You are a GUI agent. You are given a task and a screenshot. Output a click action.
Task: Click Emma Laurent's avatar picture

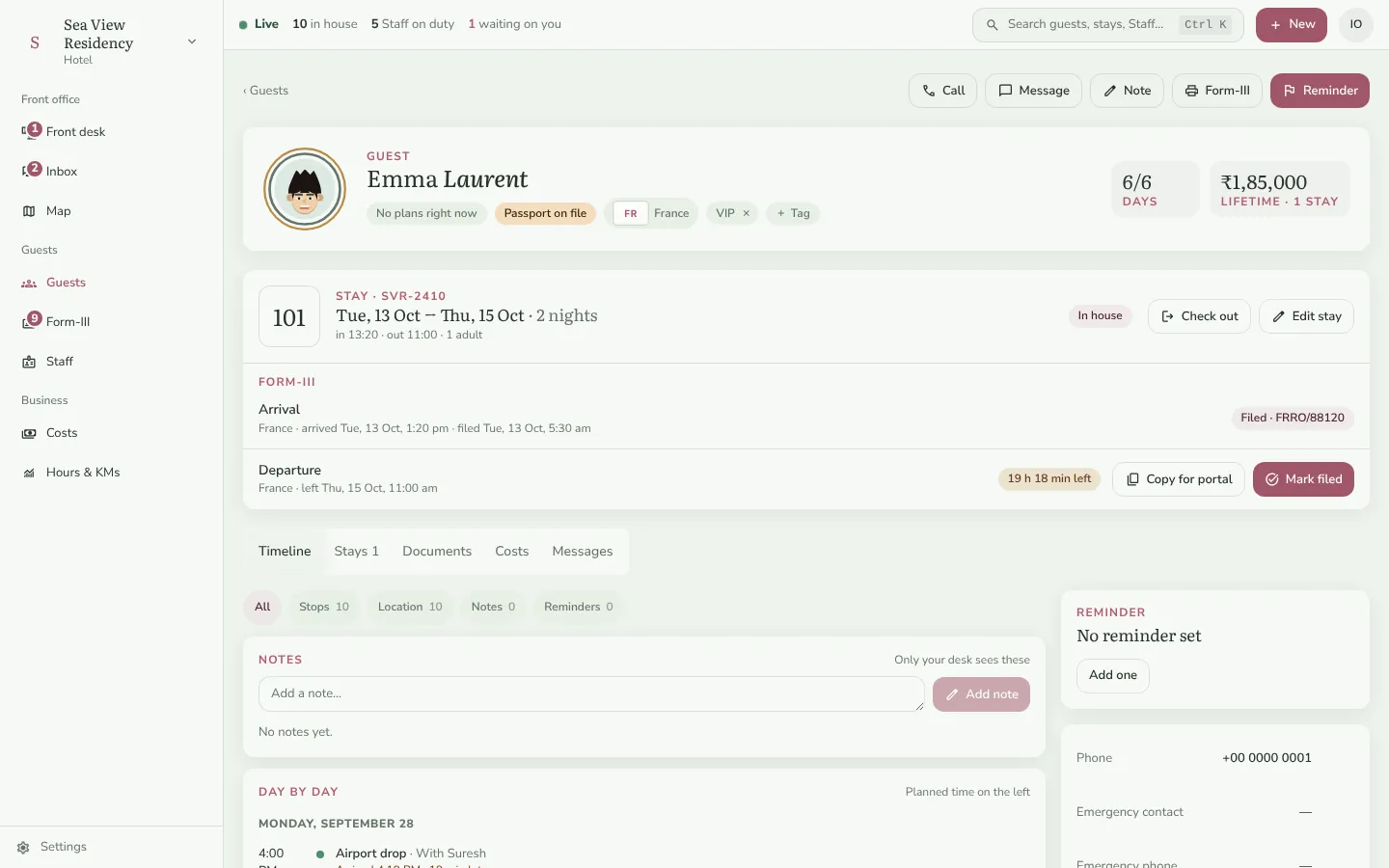[x=305, y=189]
